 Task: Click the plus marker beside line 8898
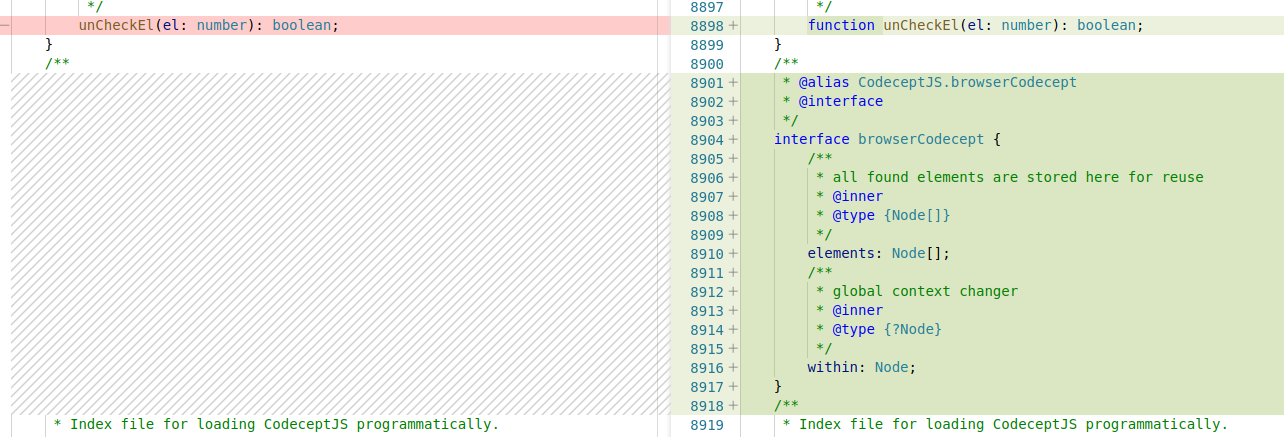734,25
